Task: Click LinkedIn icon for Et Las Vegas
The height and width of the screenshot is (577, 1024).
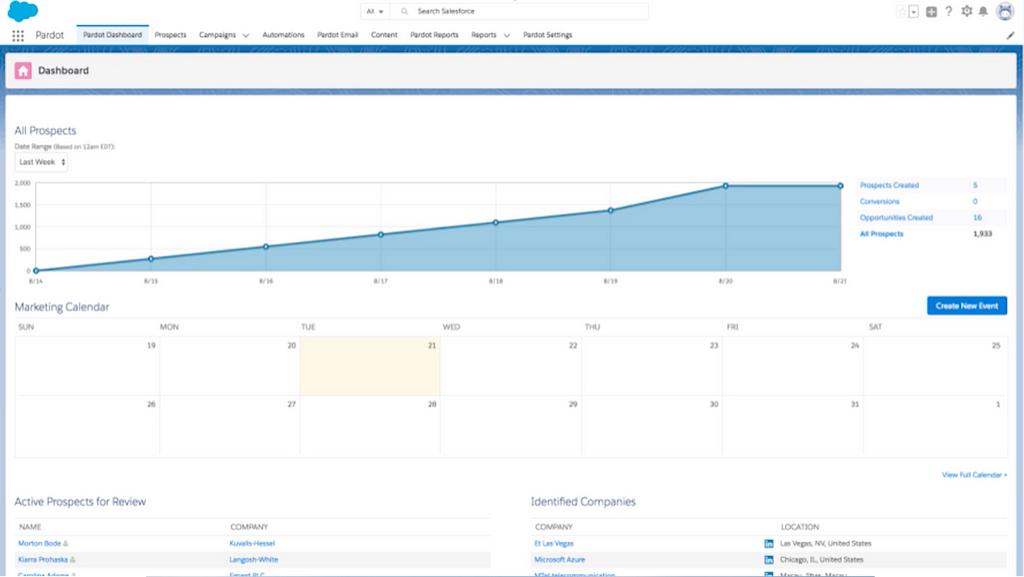Action: pyautogui.click(x=768, y=543)
